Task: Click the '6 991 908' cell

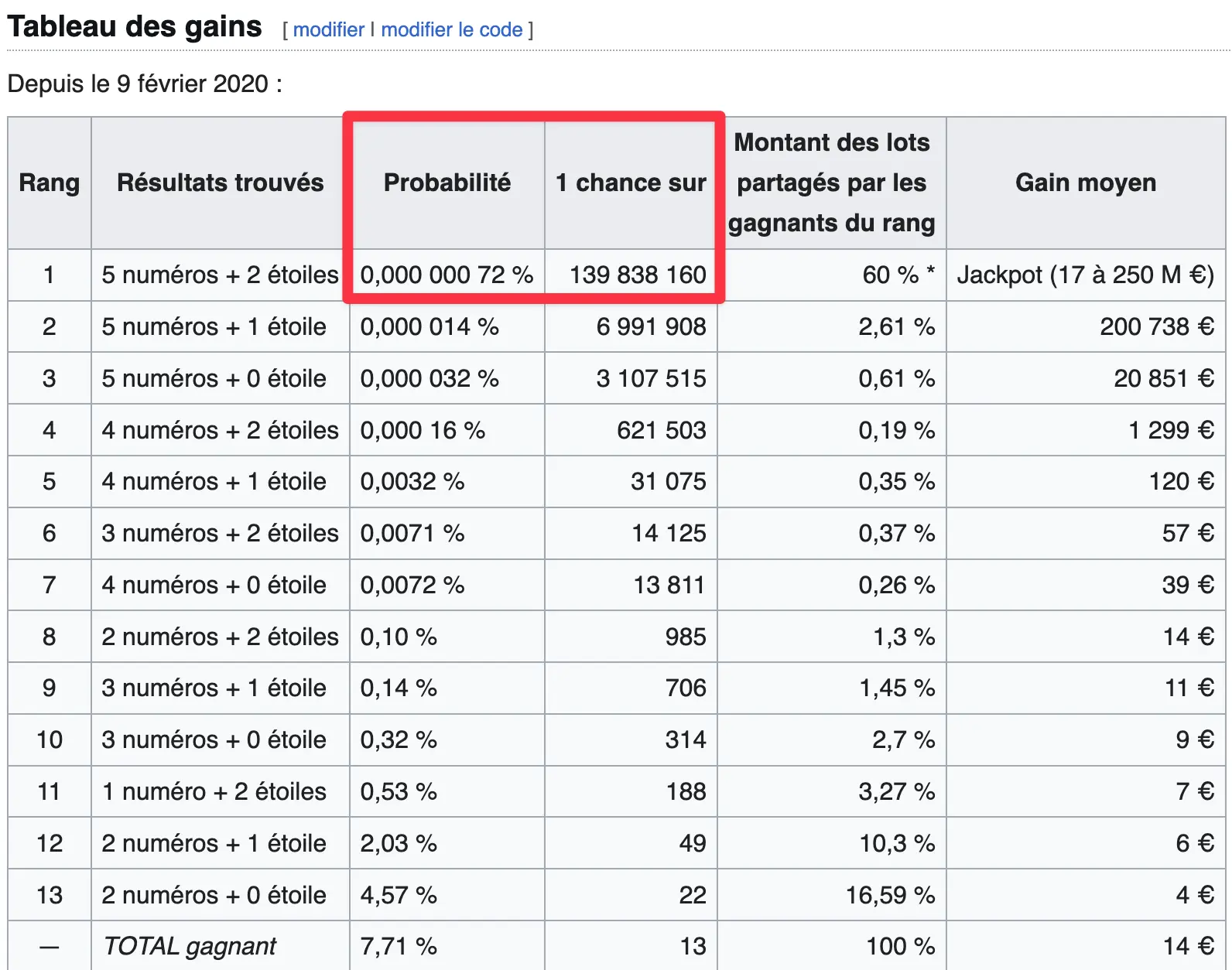Action: pyautogui.click(x=631, y=327)
